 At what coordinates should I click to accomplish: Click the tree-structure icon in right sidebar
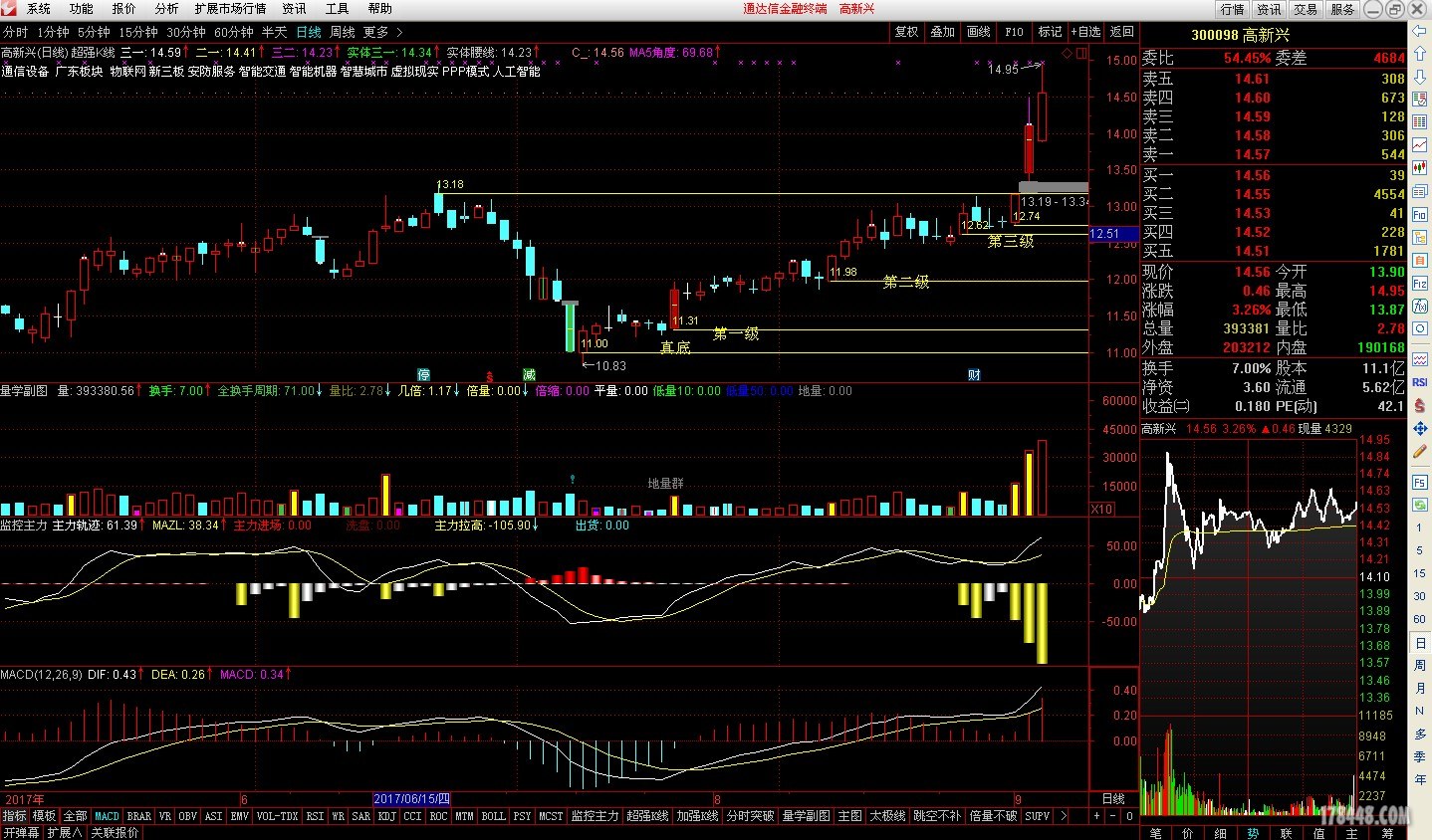point(1420,238)
